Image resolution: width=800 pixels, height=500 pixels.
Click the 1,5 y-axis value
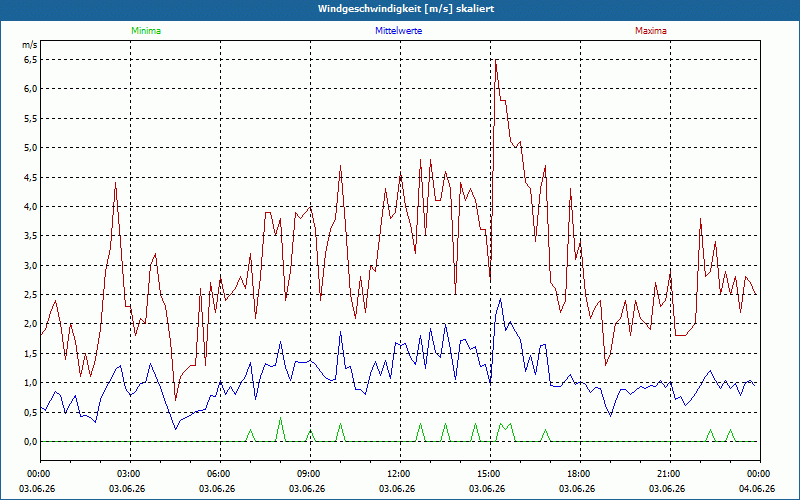coord(30,354)
